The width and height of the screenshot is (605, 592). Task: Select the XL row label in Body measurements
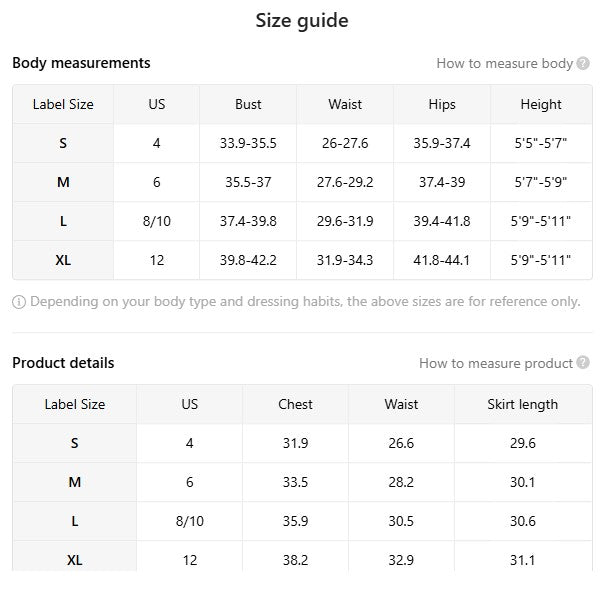tap(63, 260)
